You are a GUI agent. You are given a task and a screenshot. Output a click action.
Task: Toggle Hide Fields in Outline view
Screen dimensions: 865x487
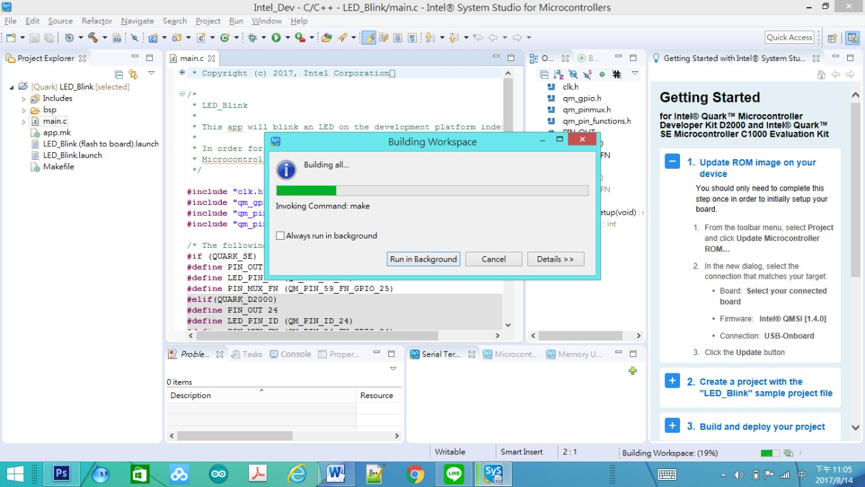(573, 74)
